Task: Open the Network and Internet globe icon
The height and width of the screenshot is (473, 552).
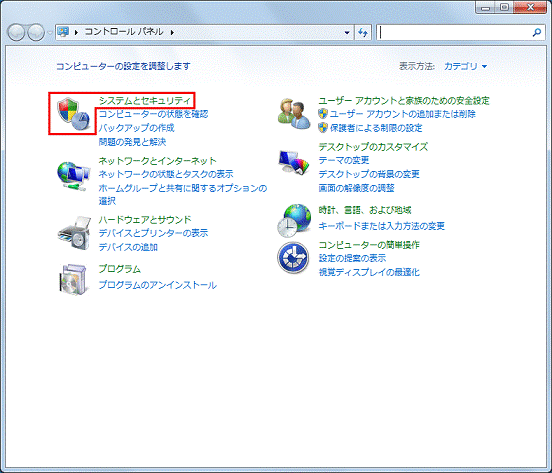Action: [x=73, y=176]
